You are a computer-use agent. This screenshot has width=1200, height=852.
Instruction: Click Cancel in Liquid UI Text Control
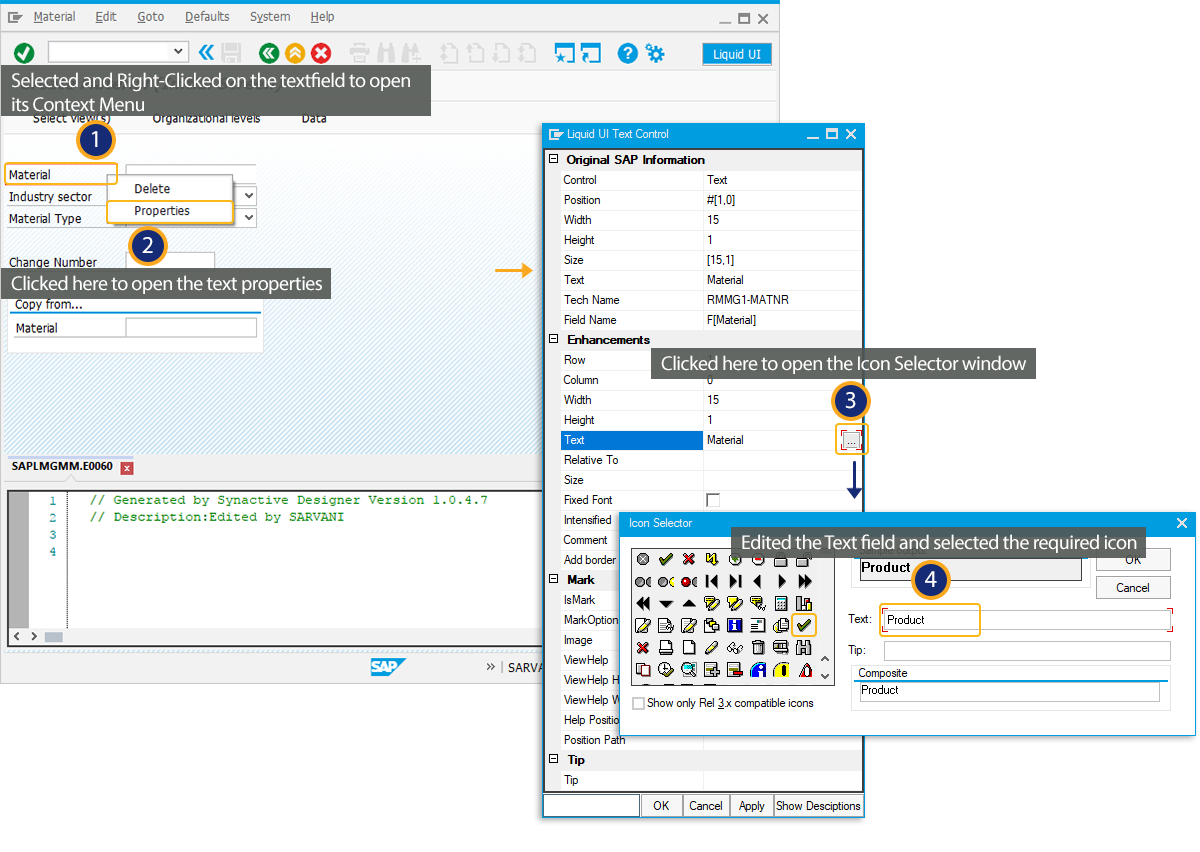(706, 805)
